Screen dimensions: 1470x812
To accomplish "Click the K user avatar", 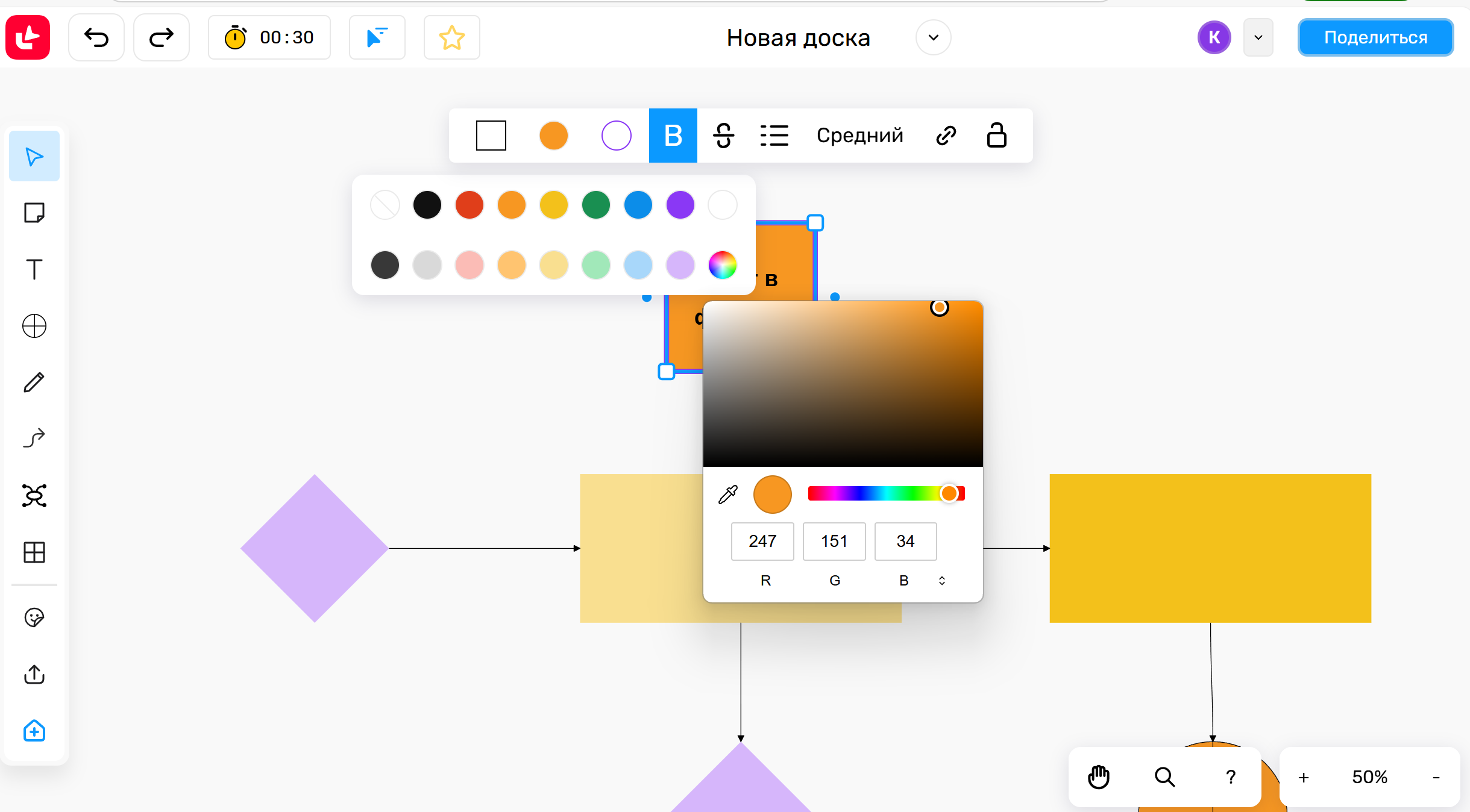I will click(x=1214, y=37).
